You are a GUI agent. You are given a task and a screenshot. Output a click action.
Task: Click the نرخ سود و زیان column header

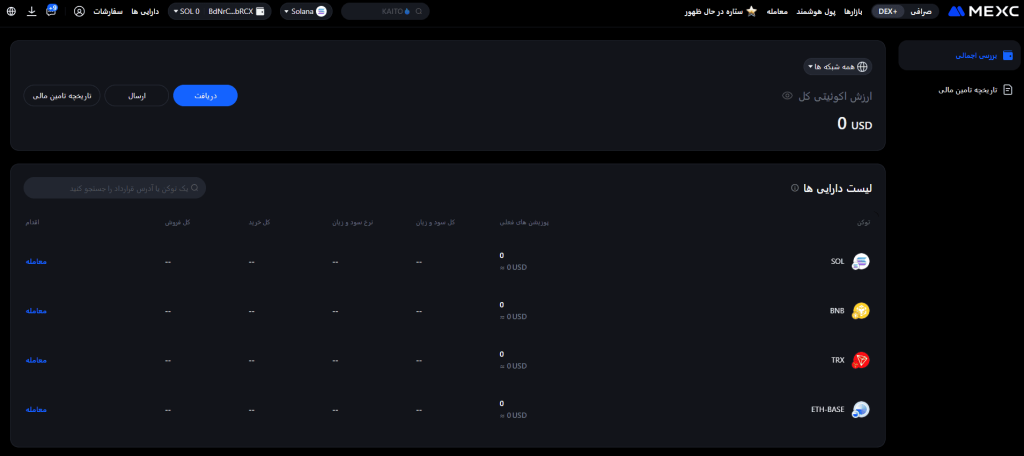(x=352, y=223)
